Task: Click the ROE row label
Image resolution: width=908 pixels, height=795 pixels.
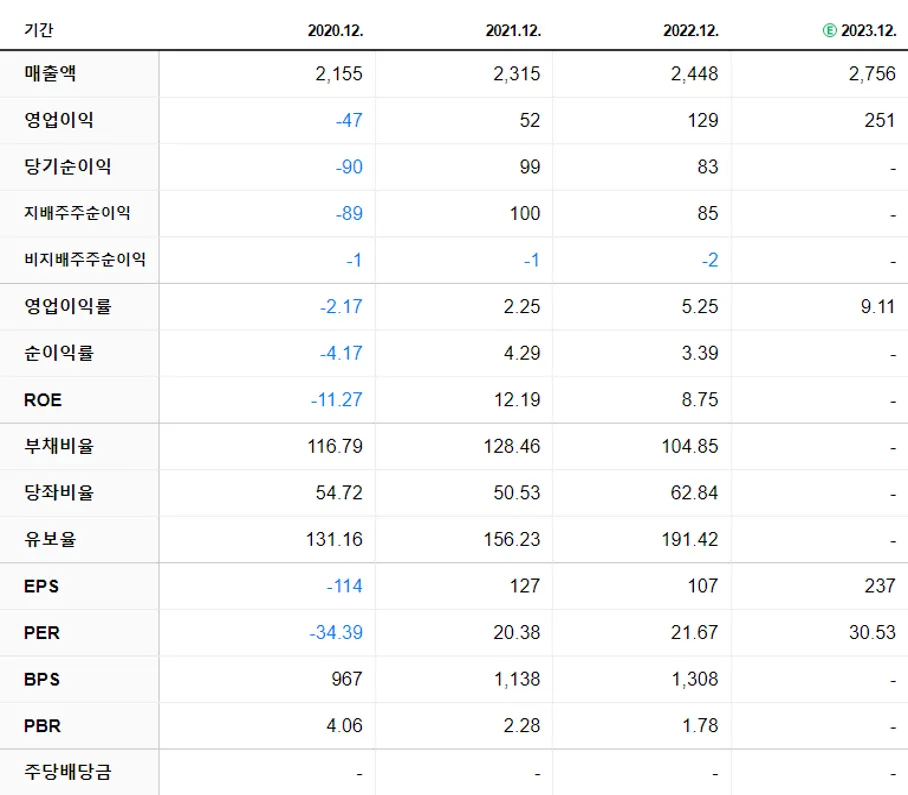Action: [x=43, y=400]
